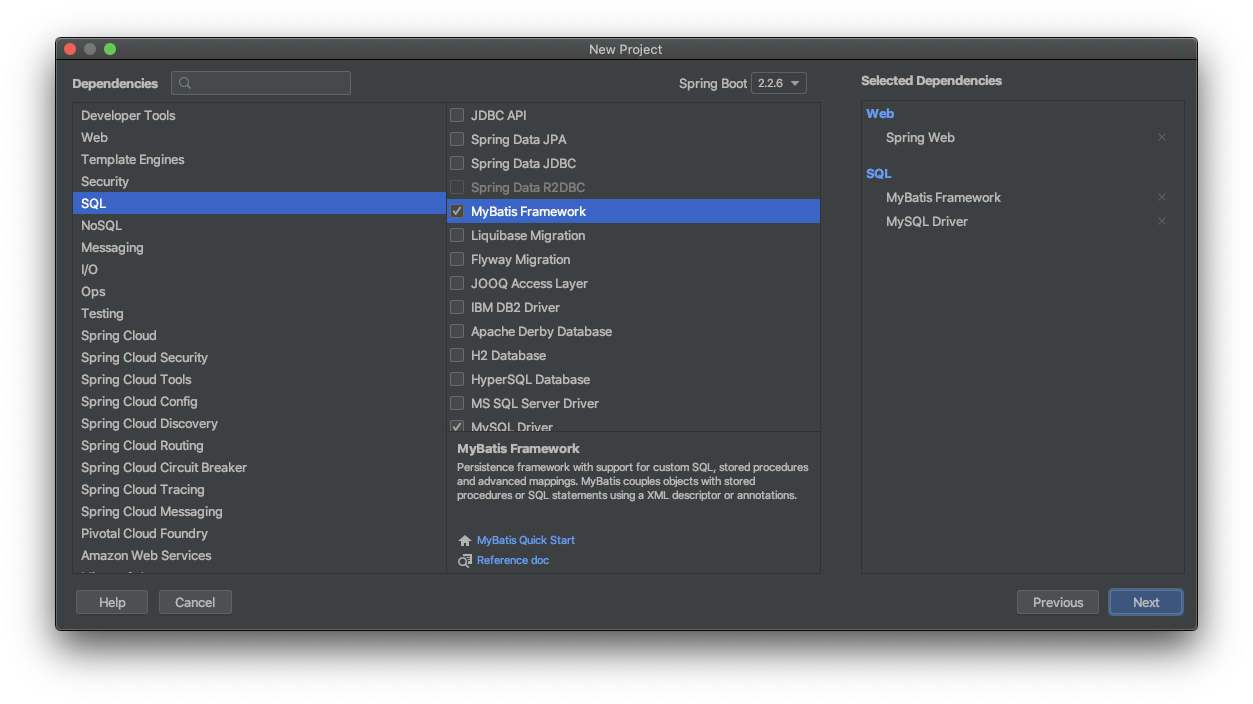Enable the HyperSQL Database checkbox
This screenshot has width=1253, height=704.
[457, 379]
